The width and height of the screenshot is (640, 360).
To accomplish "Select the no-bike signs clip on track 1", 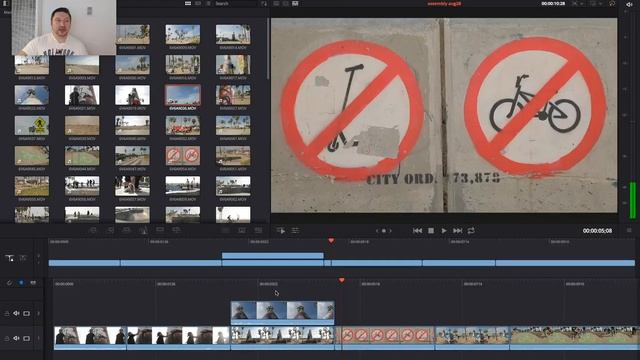I will 388,338.
